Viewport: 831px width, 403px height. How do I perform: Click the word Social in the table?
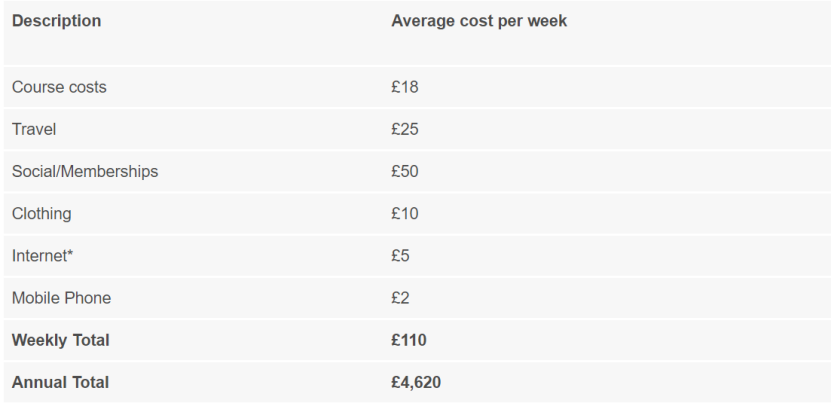(x=34, y=171)
